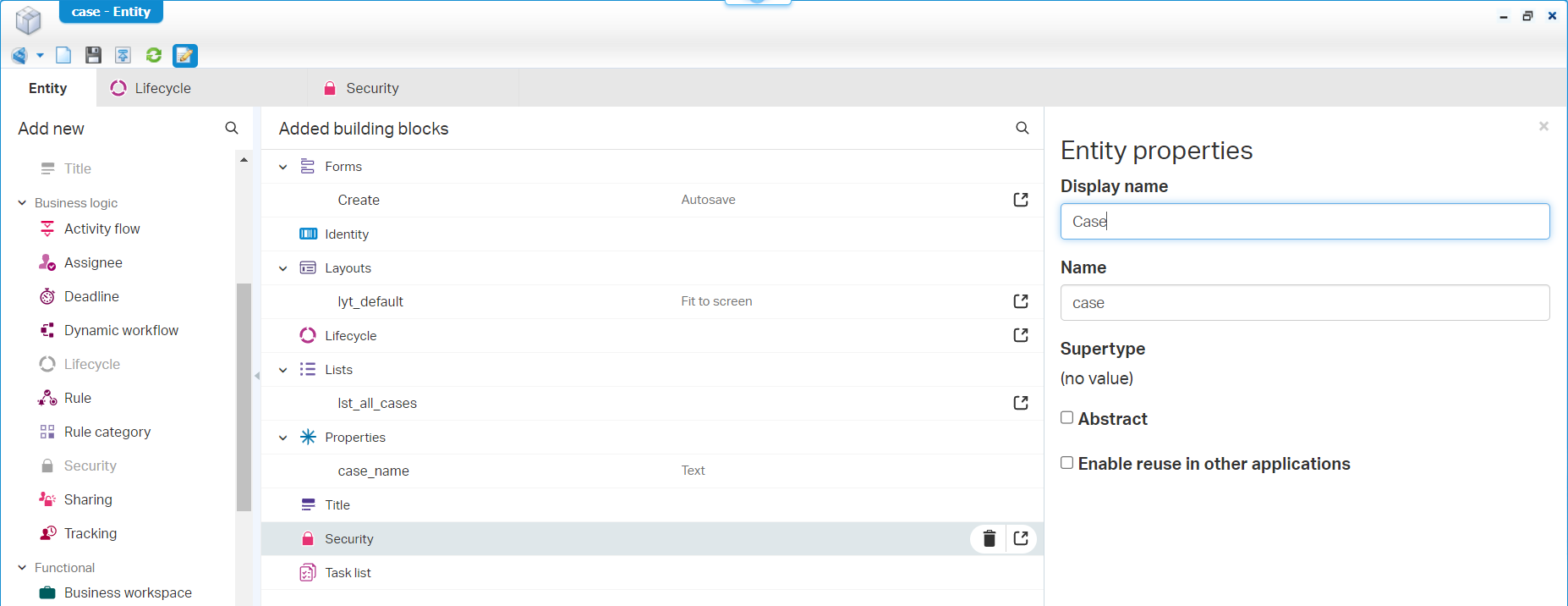Add a Tracking building block
Screen dimensions: 1568x606
90,533
